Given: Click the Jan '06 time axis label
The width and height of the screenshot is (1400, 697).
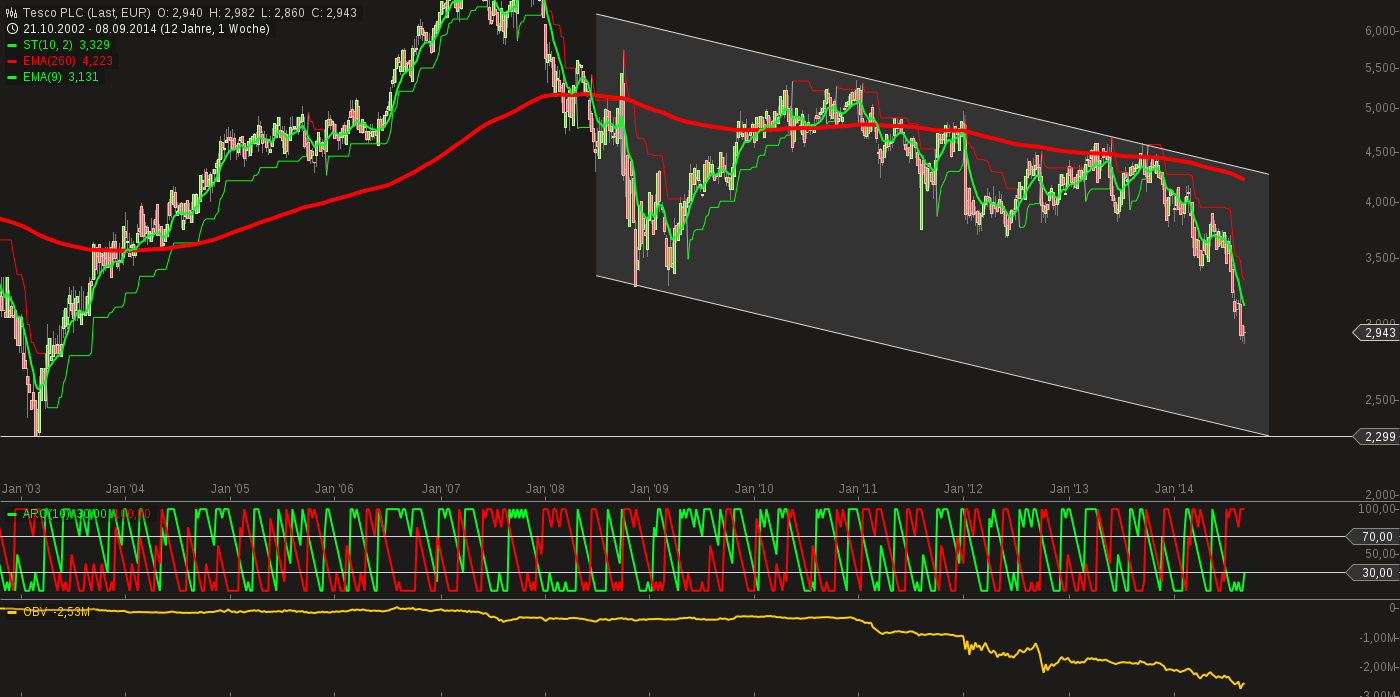Looking at the screenshot, I should [334, 489].
